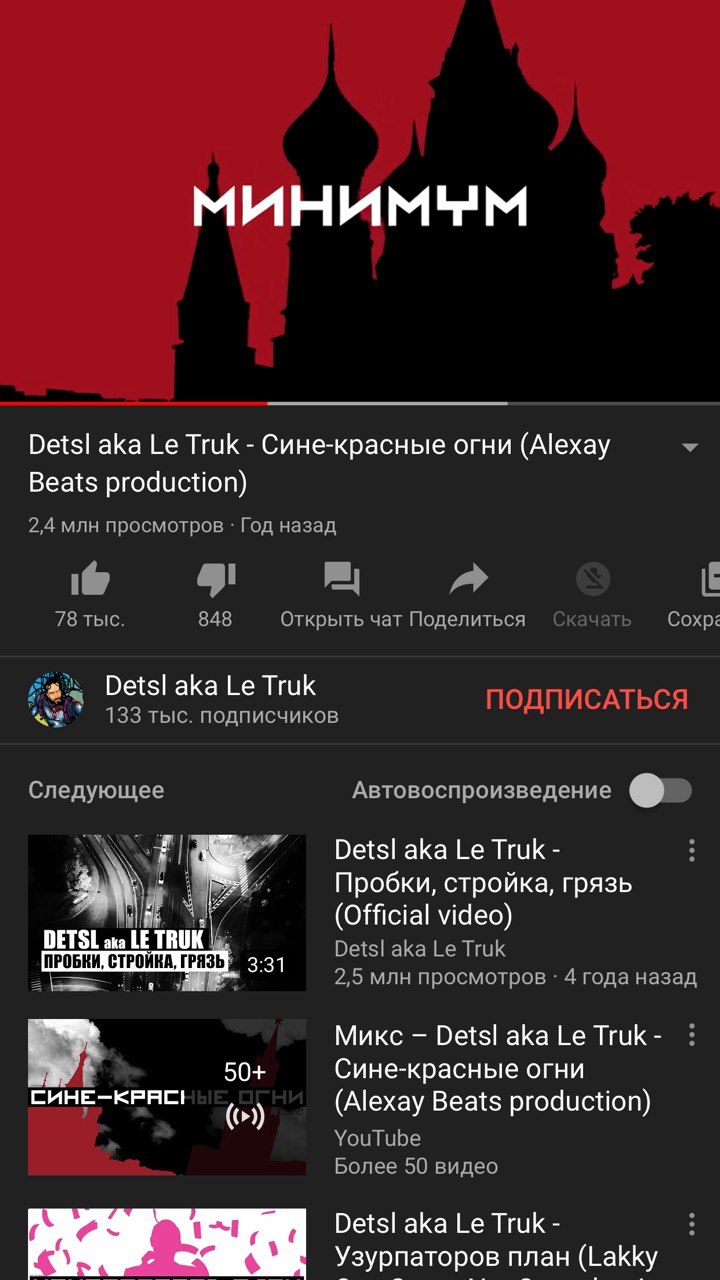Subscribe with the ПОДПИСАТЬСЯ button
The height and width of the screenshot is (1280, 720).
[x=587, y=699]
